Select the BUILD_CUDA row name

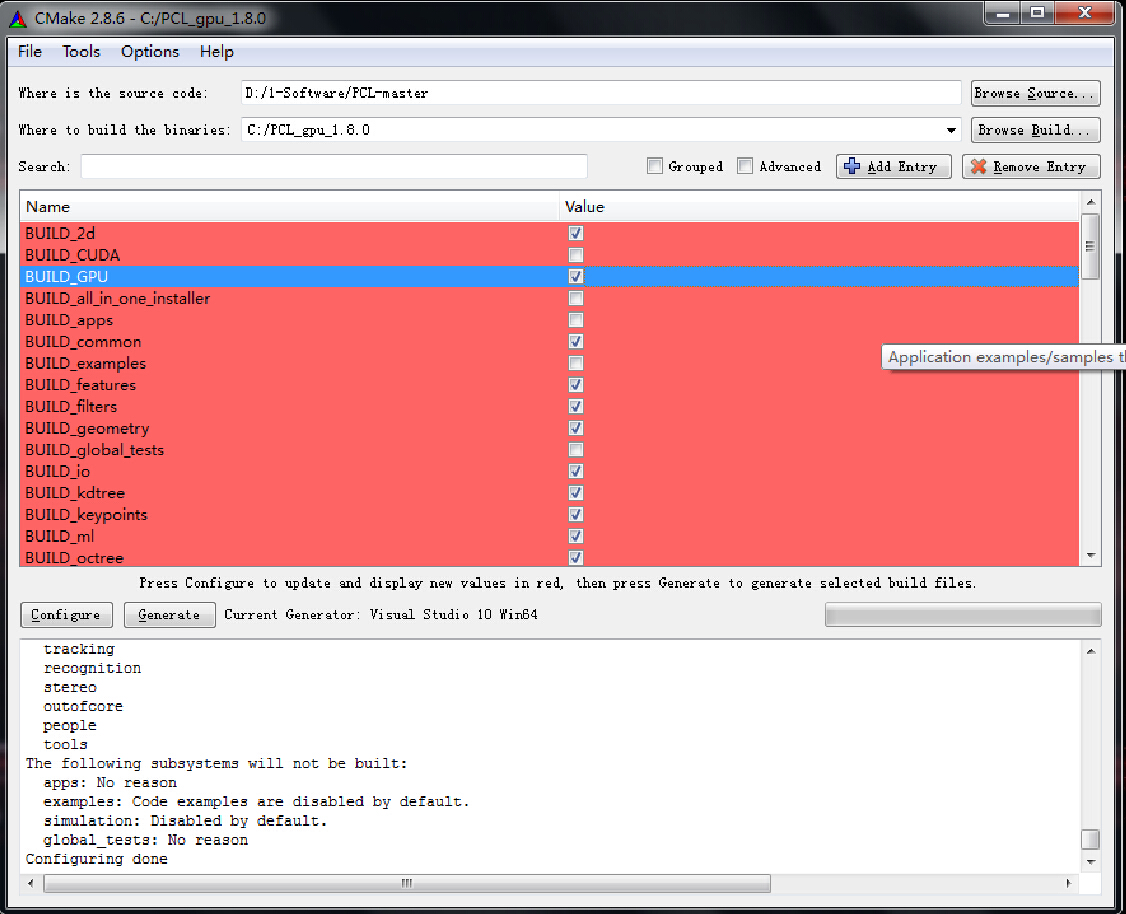(x=73, y=255)
